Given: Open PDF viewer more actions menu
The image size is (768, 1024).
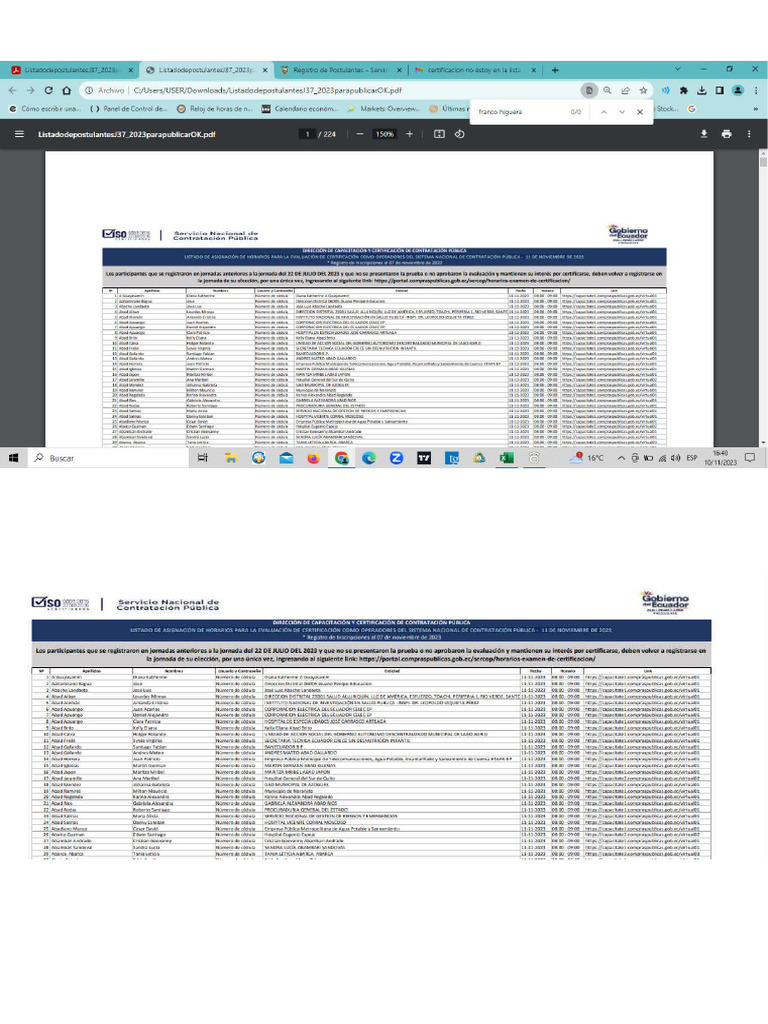Looking at the screenshot, I should [749, 134].
